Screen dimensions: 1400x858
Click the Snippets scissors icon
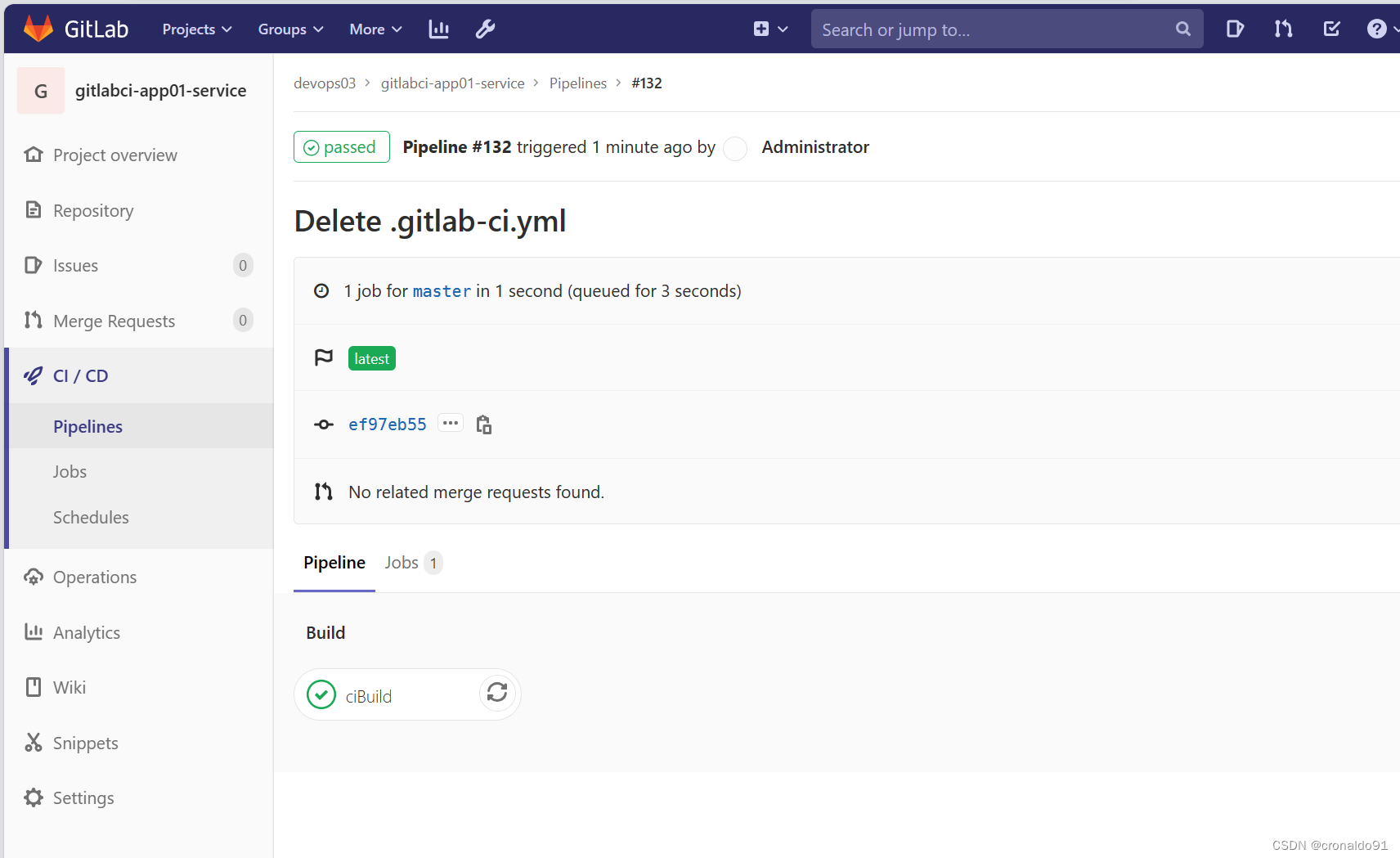[x=34, y=743]
